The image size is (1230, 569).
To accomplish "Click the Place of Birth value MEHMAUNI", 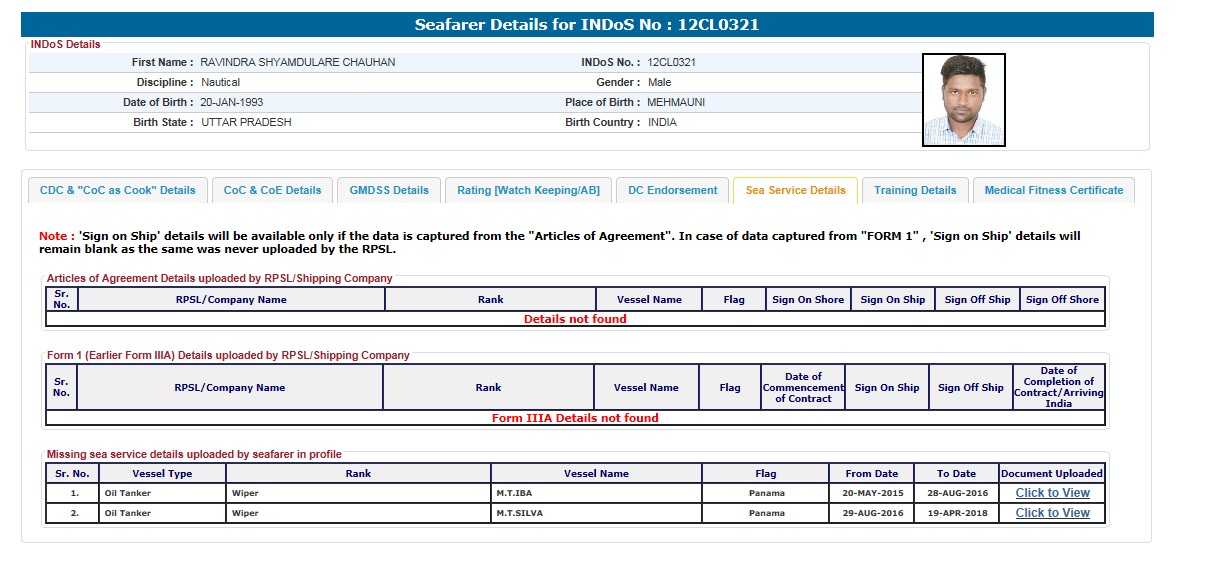I will (x=676, y=102).
